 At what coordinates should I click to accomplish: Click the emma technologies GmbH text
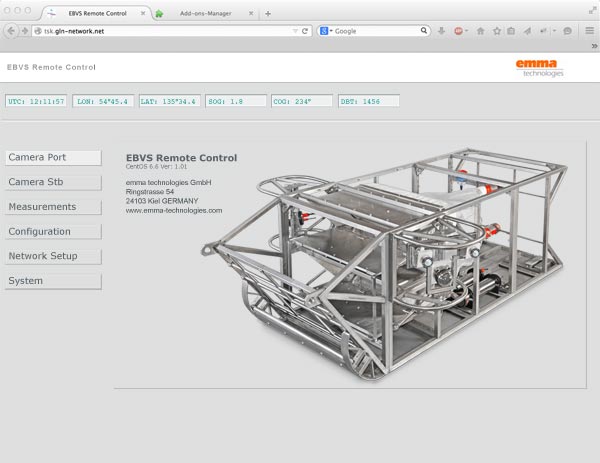[x=168, y=183]
